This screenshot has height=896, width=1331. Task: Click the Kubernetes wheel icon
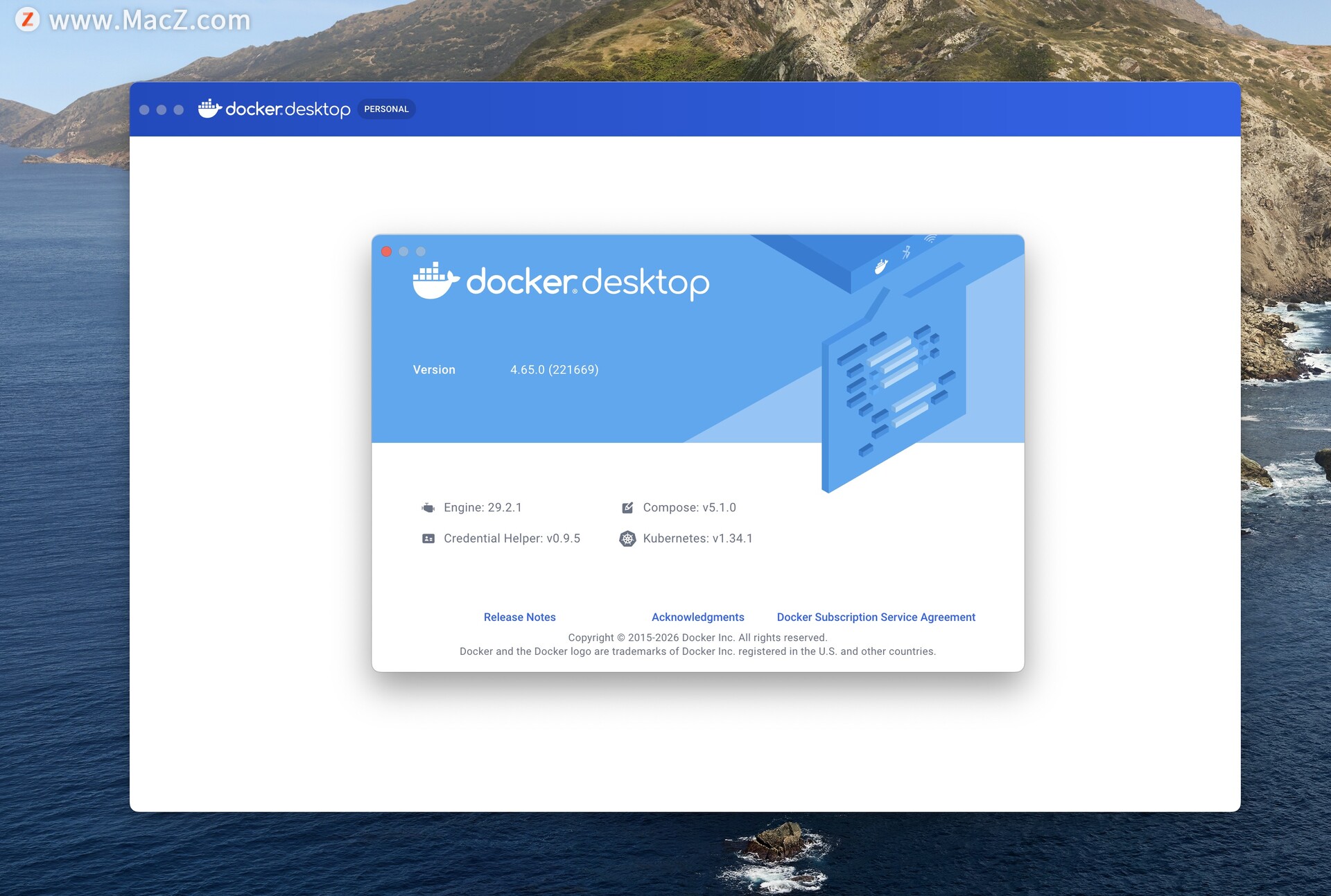coord(627,538)
